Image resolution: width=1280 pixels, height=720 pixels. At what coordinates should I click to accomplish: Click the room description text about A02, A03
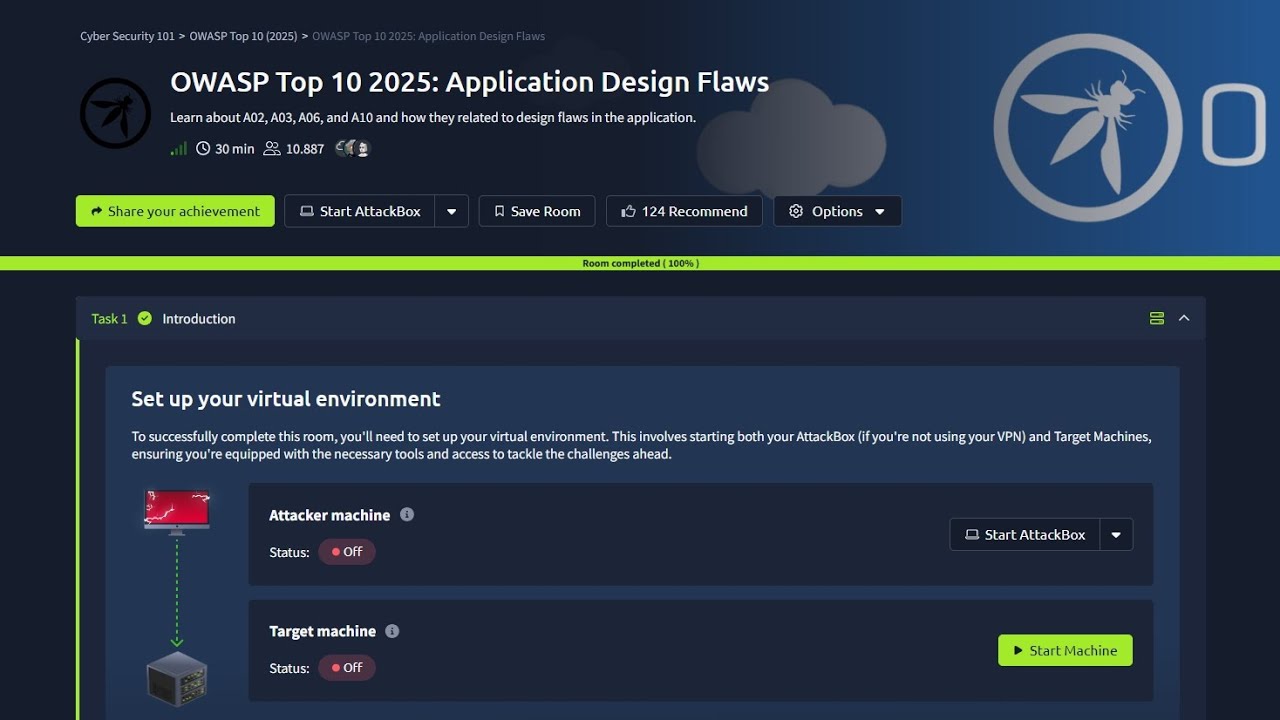pos(433,117)
